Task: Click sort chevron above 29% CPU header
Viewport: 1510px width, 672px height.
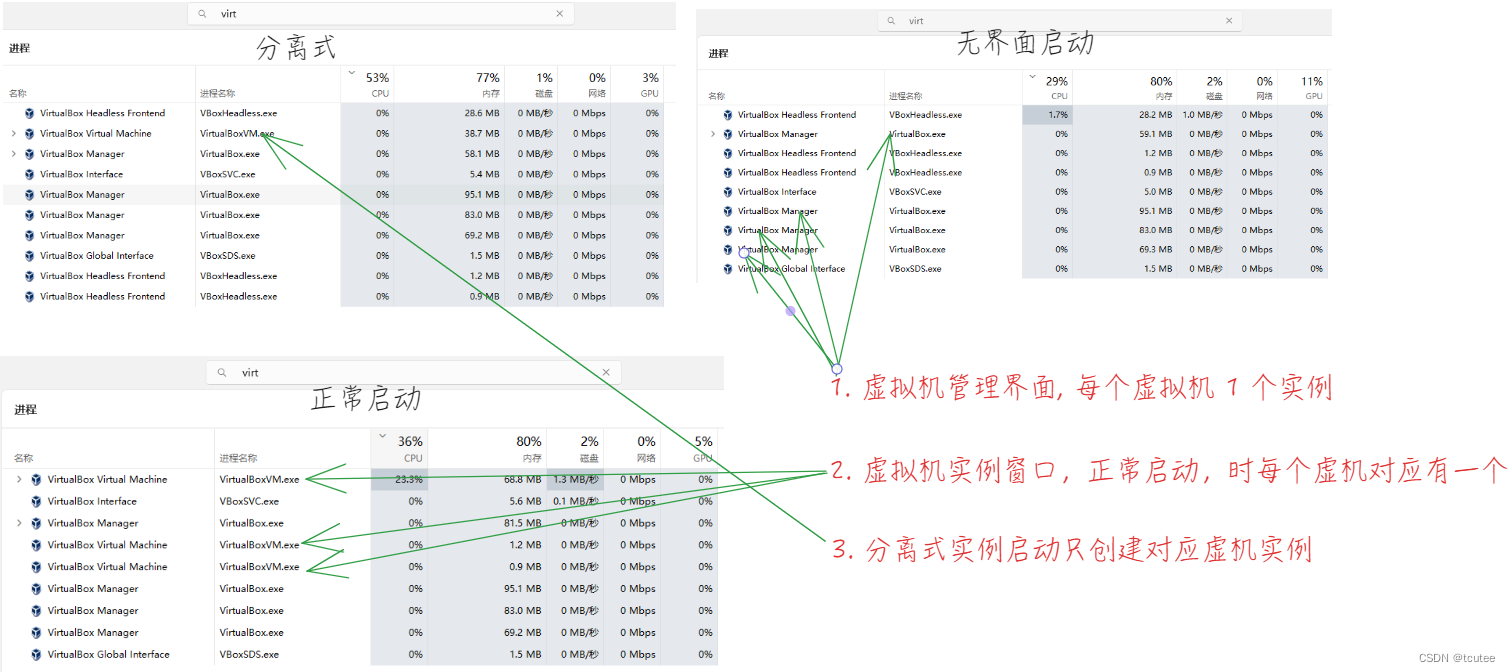Action: (1032, 76)
